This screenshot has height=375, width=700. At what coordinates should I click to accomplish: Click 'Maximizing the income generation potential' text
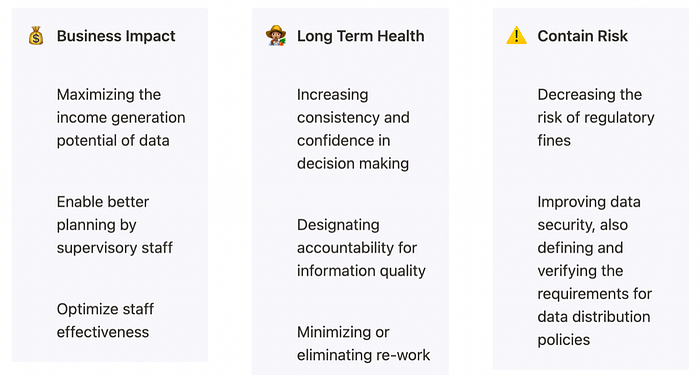click(121, 117)
